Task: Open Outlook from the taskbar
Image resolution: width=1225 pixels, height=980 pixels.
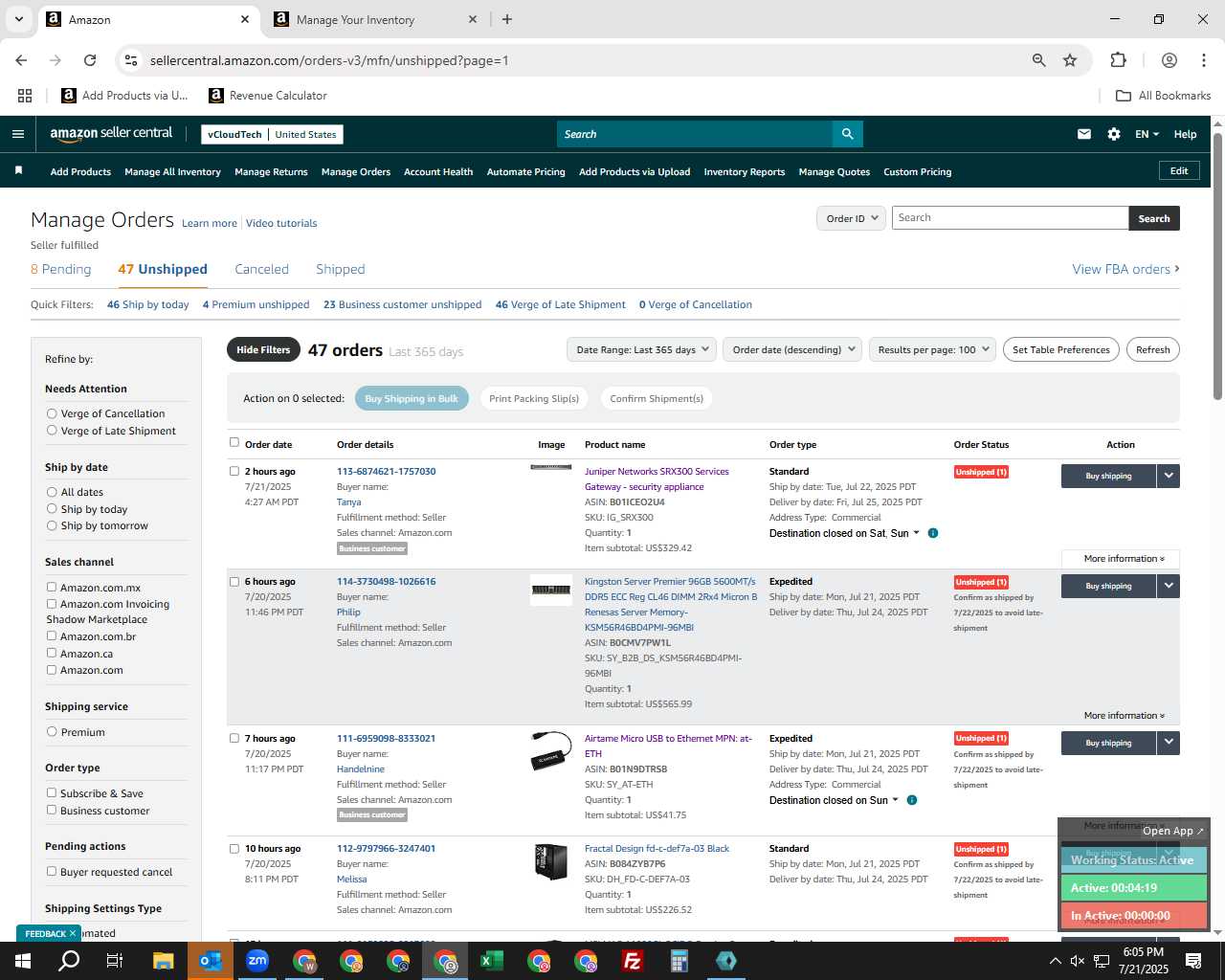Action: pos(210,961)
